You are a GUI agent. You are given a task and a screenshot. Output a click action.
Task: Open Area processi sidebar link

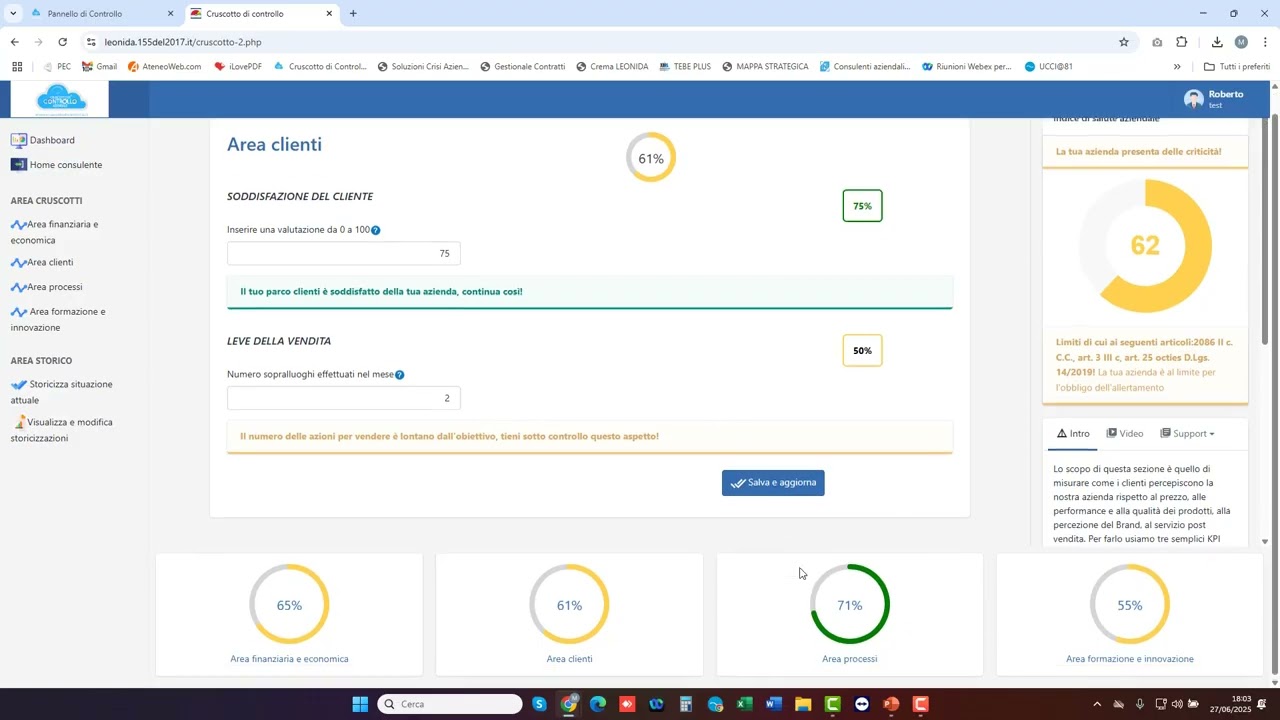[x=54, y=287]
